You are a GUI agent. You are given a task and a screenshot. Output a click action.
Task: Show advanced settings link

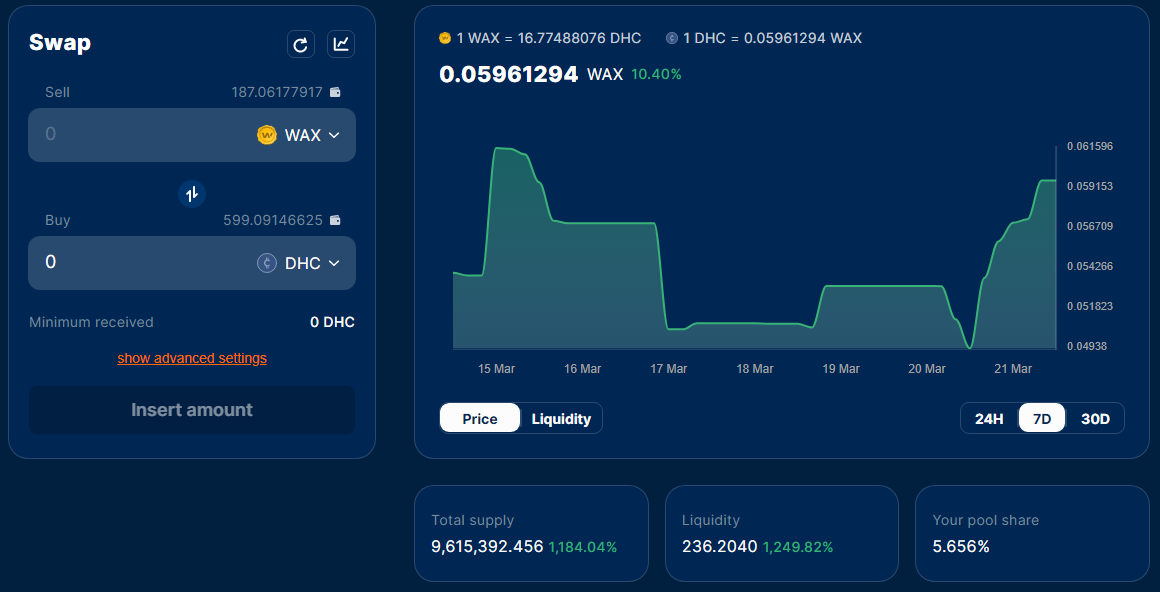click(x=192, y=358)
